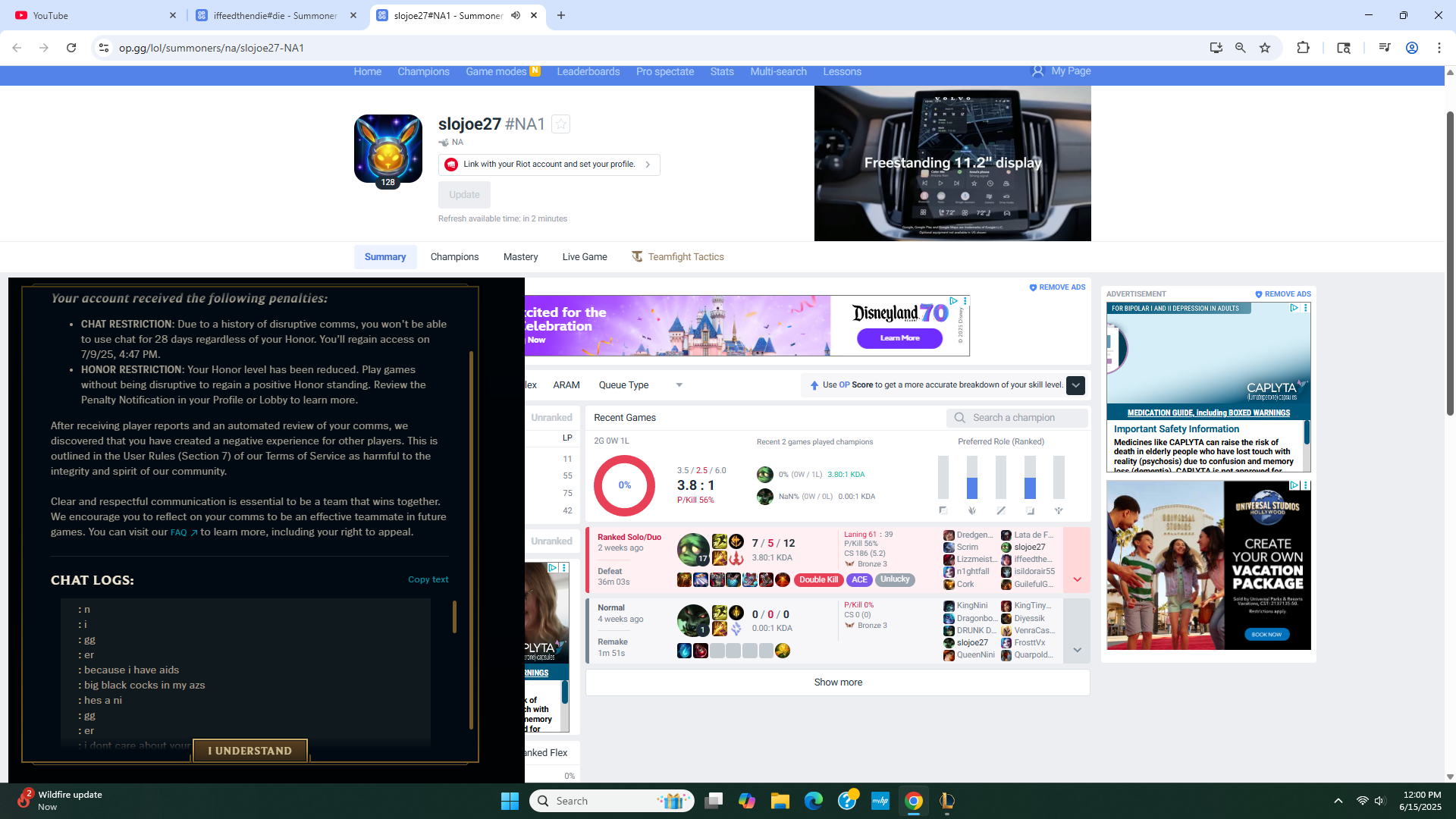Open KingNini player profile link

[x=972, y=606]
